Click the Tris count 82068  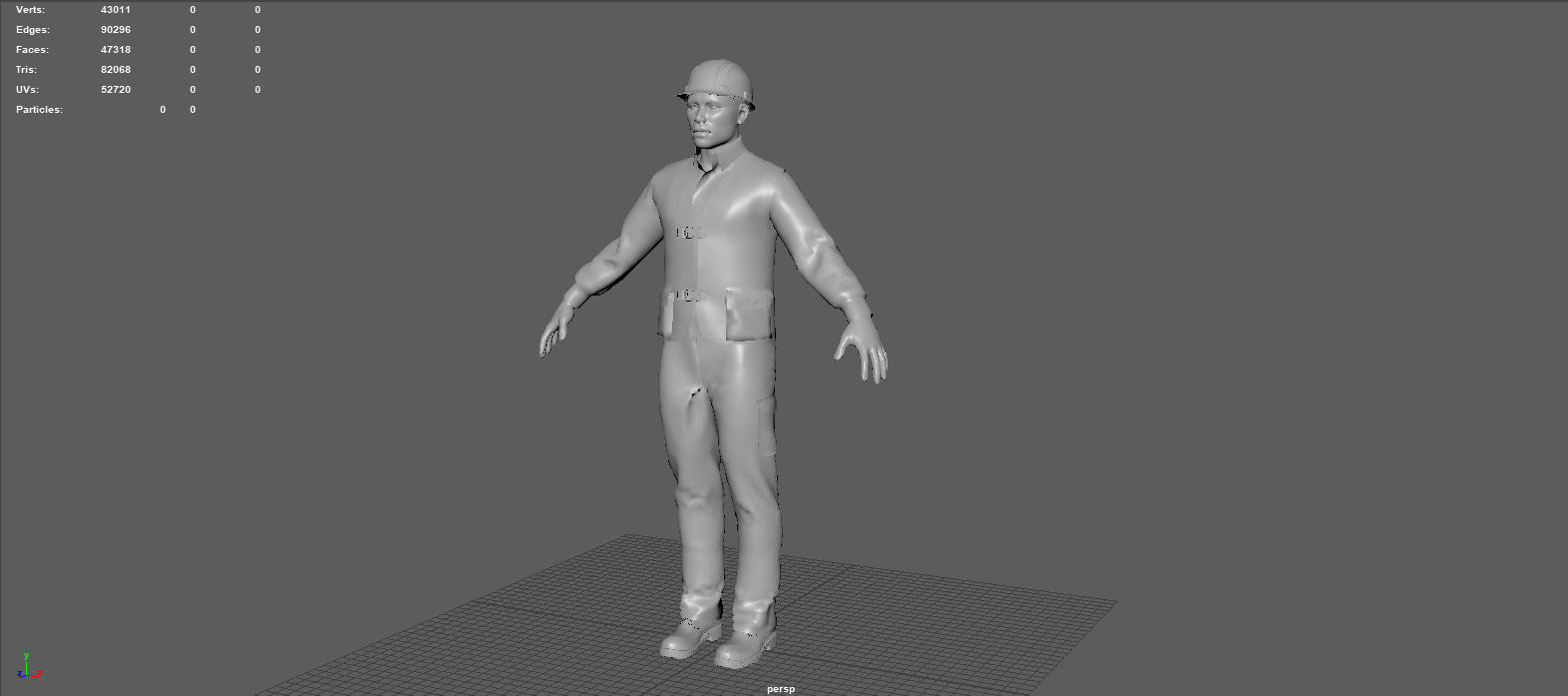pyautogui.click(x=116, y=69)
